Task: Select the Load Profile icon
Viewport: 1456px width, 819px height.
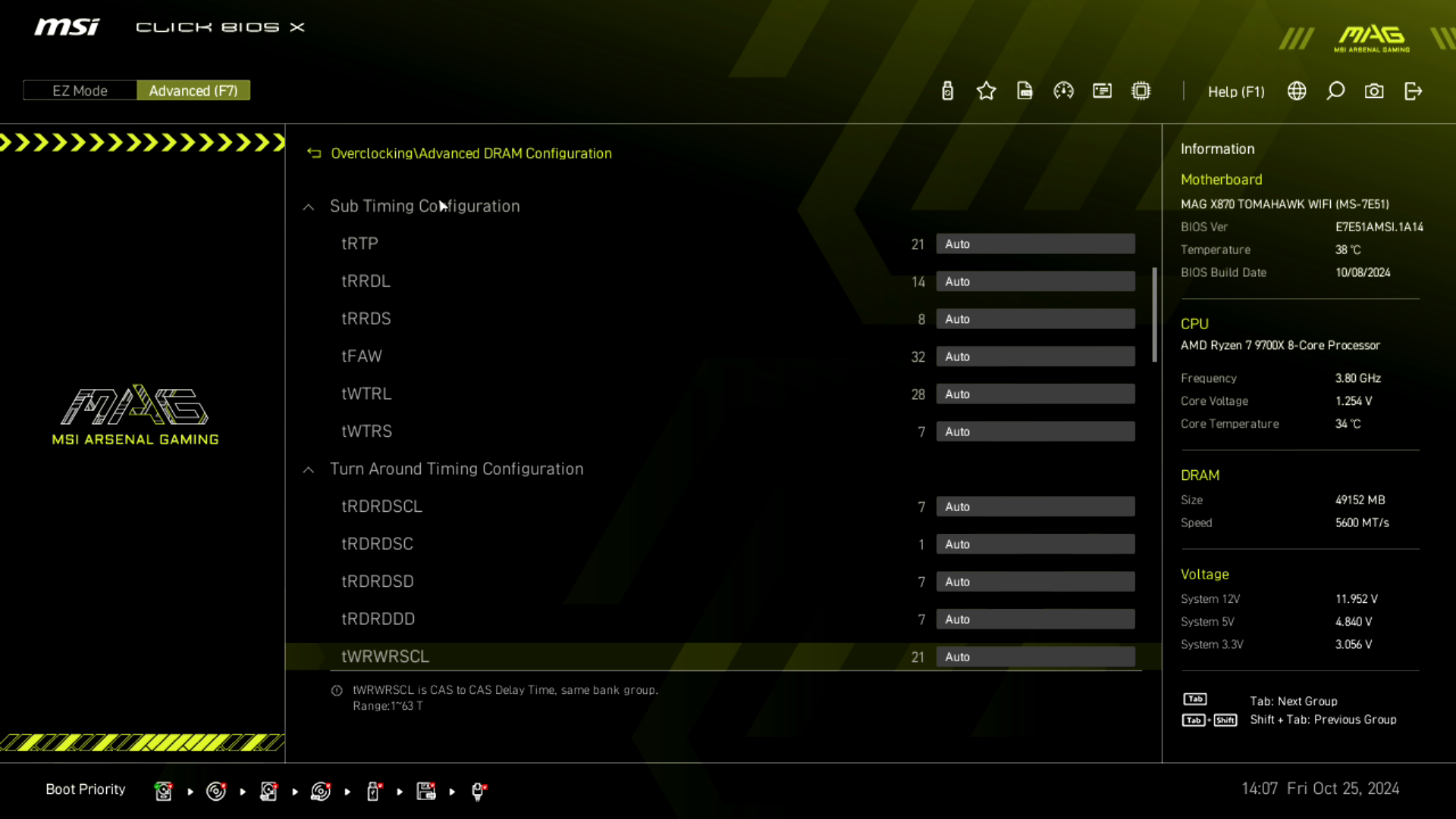Action: coord(1024,91)
